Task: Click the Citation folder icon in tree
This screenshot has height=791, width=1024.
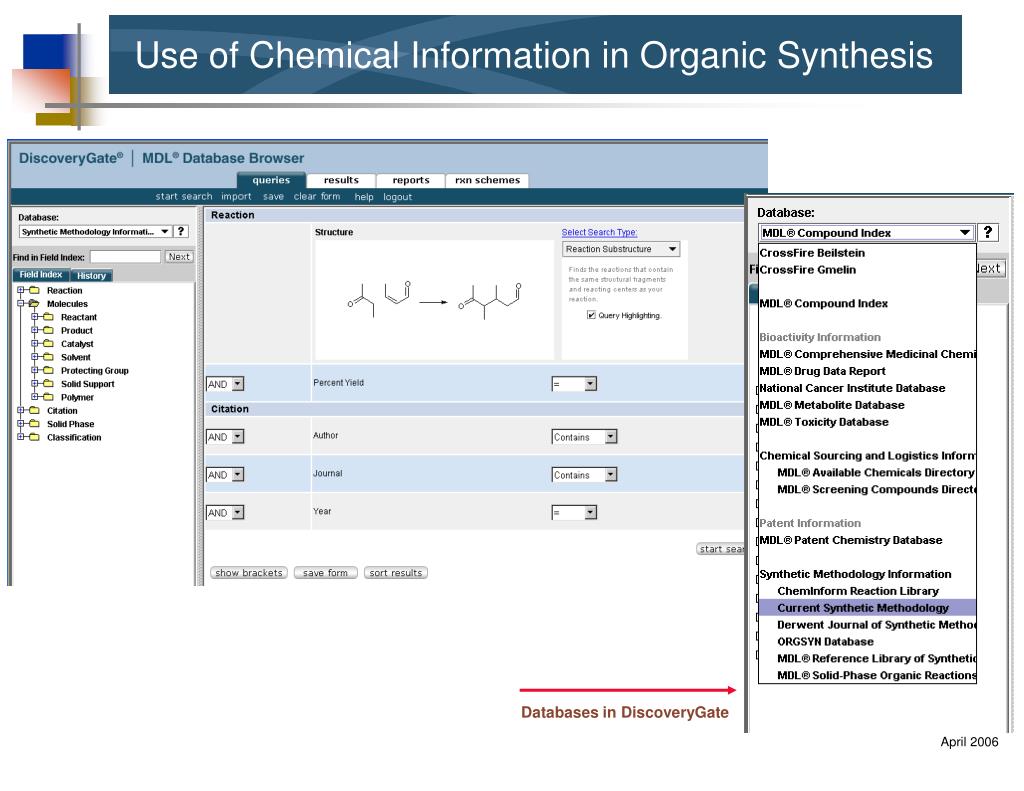Action: [35, 411]
